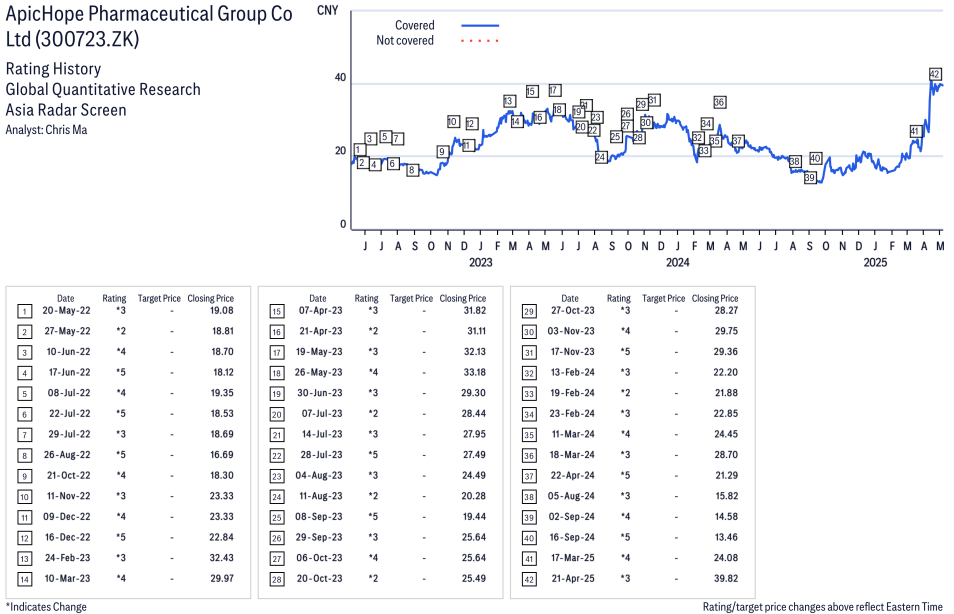Click the 2025 year label on the axis
This screenshot has width=954, height=614.
(x=875, y=262)
